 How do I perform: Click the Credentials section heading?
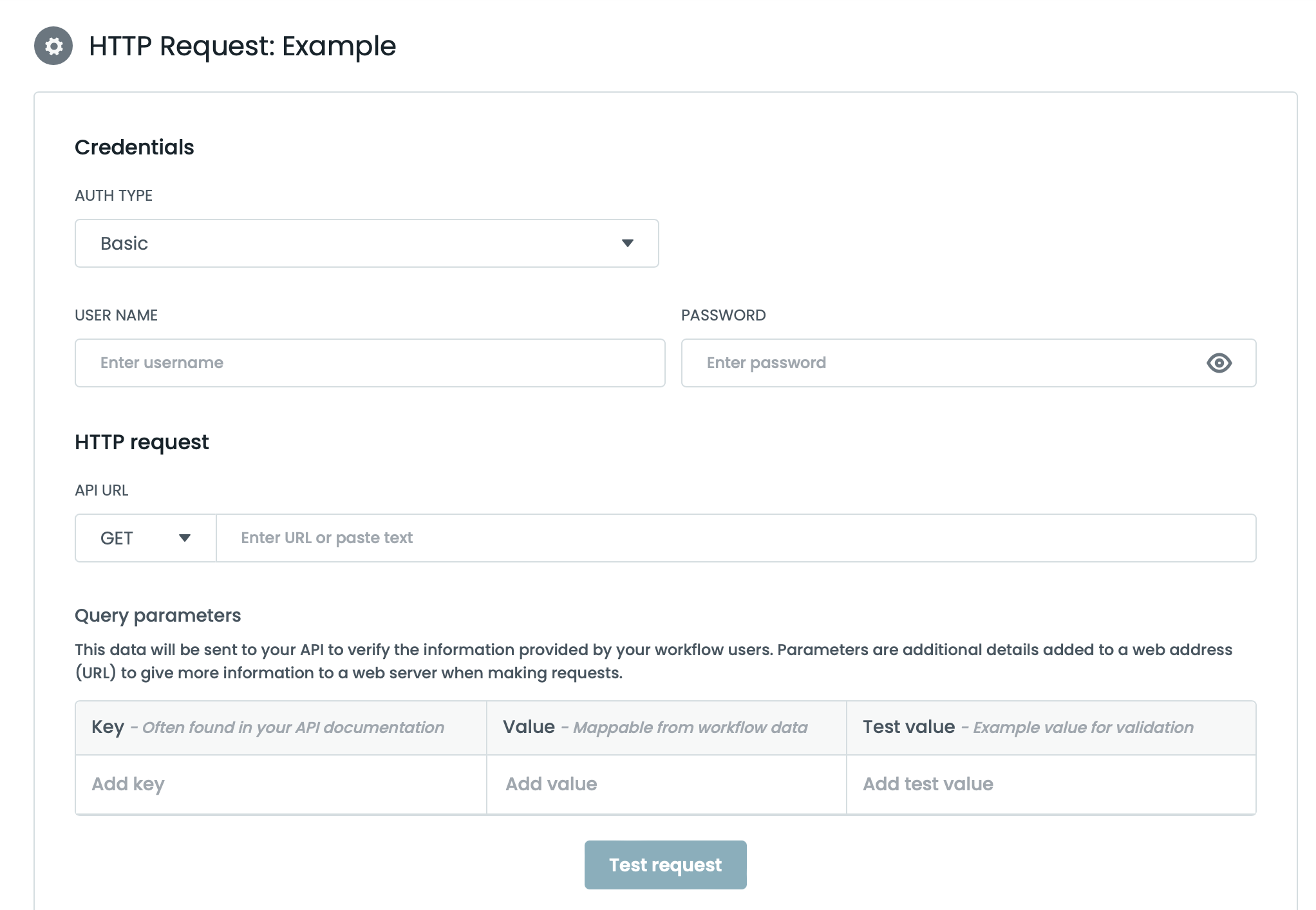(134, 147)
